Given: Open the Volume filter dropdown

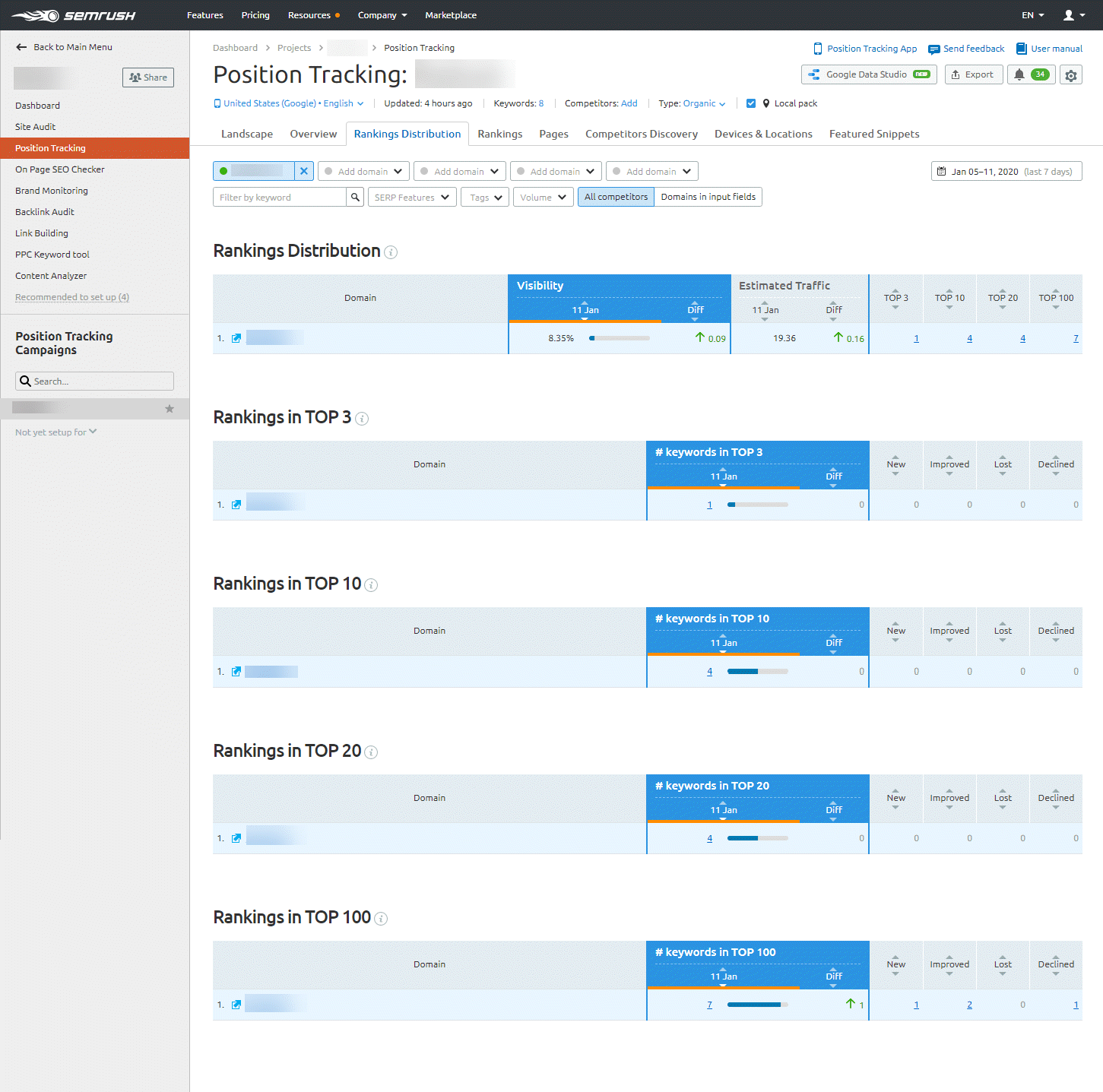Looking at the screenshot, I should [543, 197].
